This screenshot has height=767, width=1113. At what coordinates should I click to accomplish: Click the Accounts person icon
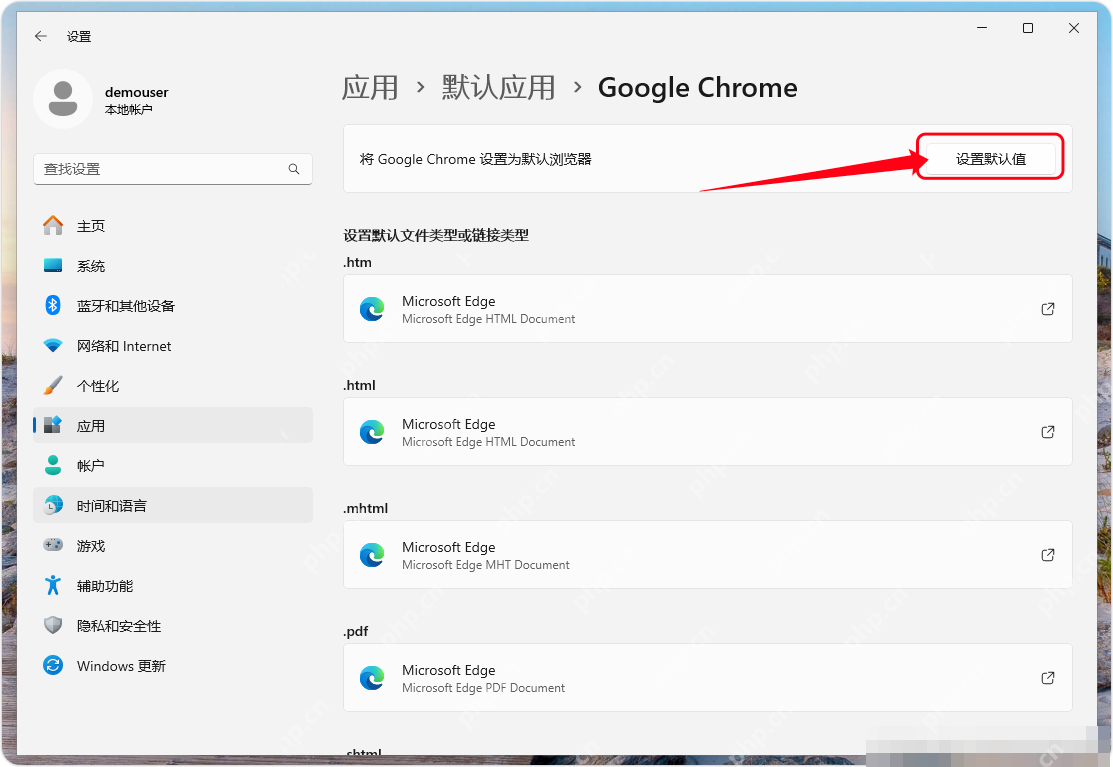(x=53, y=465)
